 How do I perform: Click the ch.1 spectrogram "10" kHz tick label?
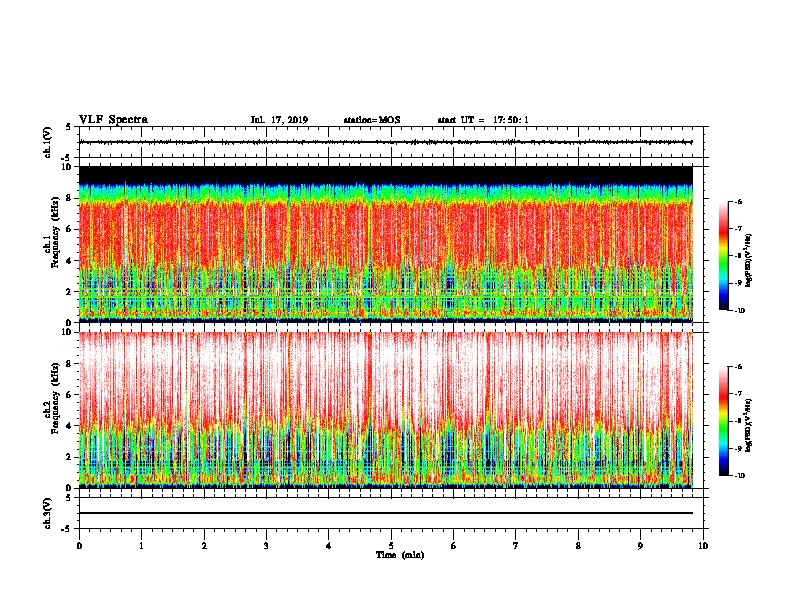[x=66, y=167]
